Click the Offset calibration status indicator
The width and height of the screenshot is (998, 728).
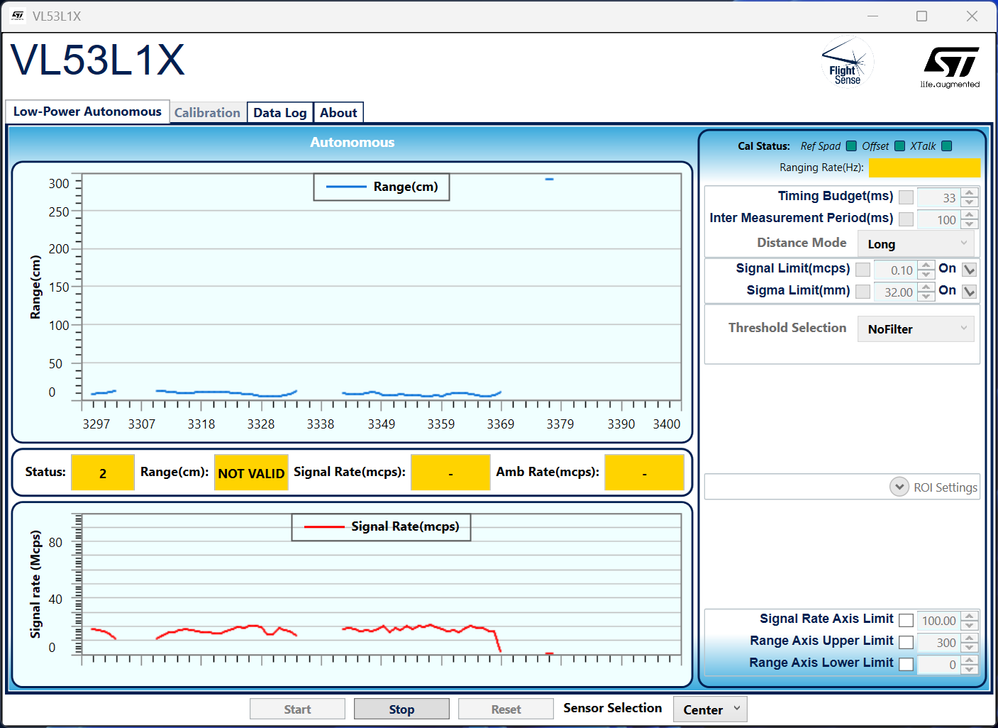click(900, 146)
